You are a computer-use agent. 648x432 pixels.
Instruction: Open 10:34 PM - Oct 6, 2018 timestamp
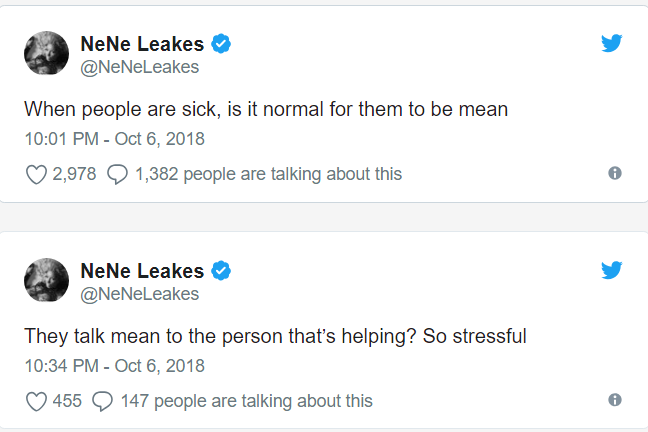click(x=114, y=366)
